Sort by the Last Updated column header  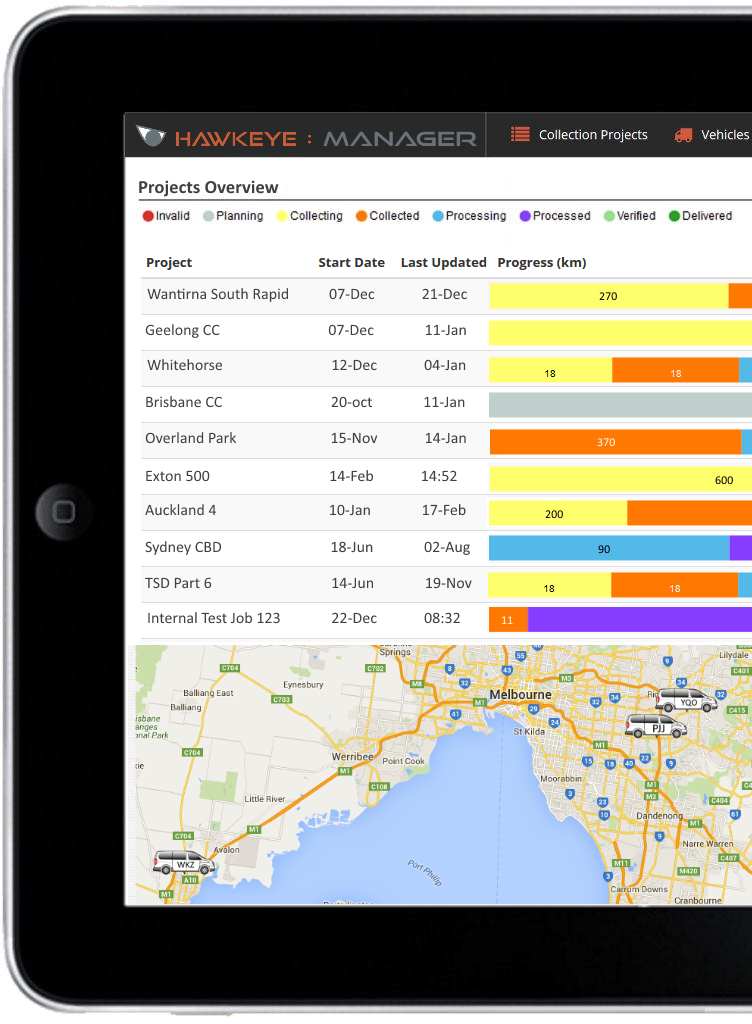(443, 263)
